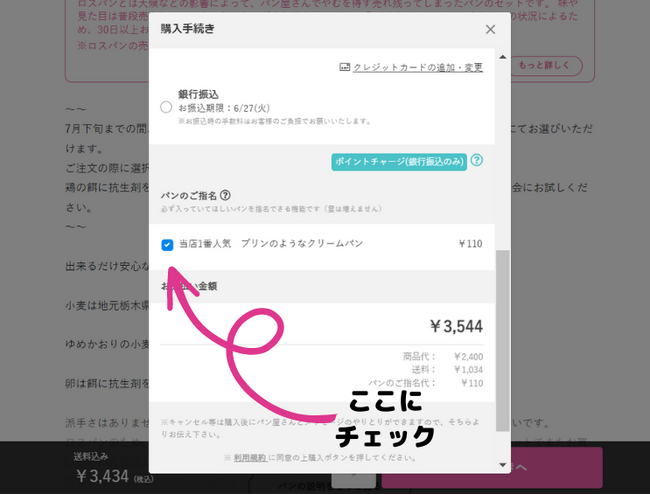Viewport: 650px width, 495px height.
Task: Select the 銀行振込 payment radio button
Action: click(166, 106)
